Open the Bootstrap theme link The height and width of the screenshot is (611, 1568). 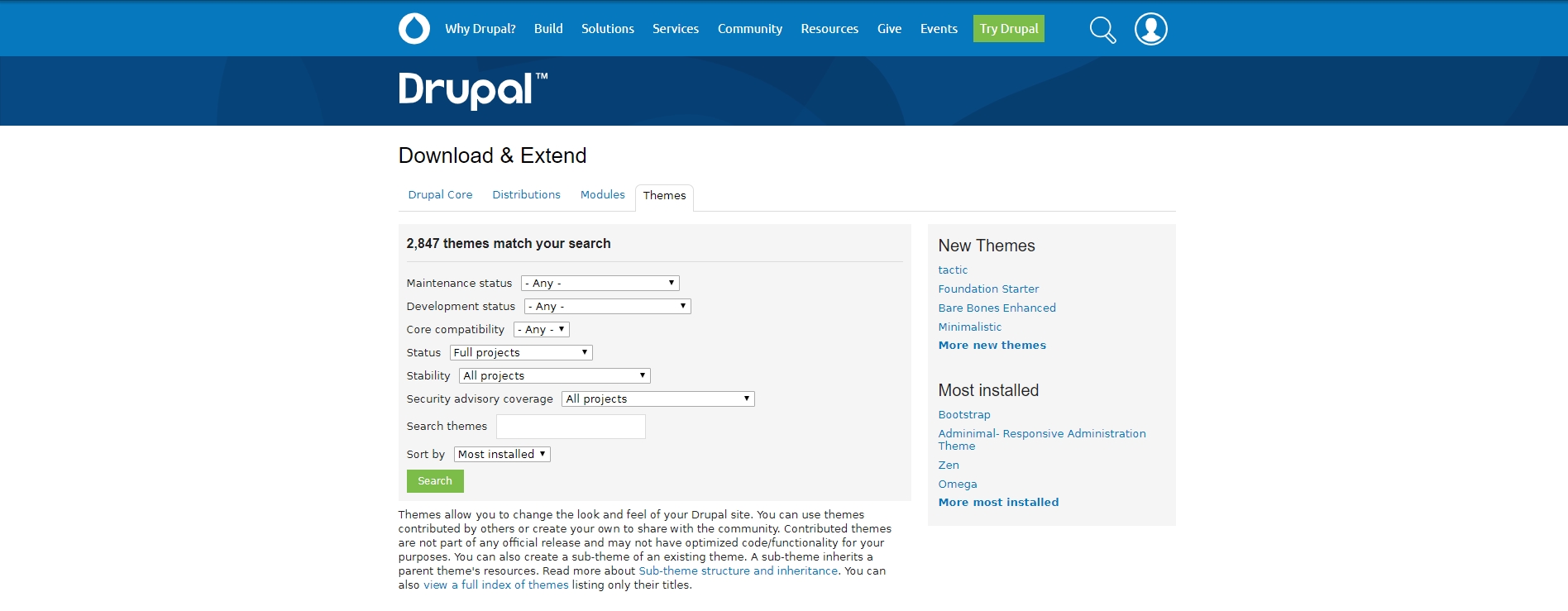point(963,415)
